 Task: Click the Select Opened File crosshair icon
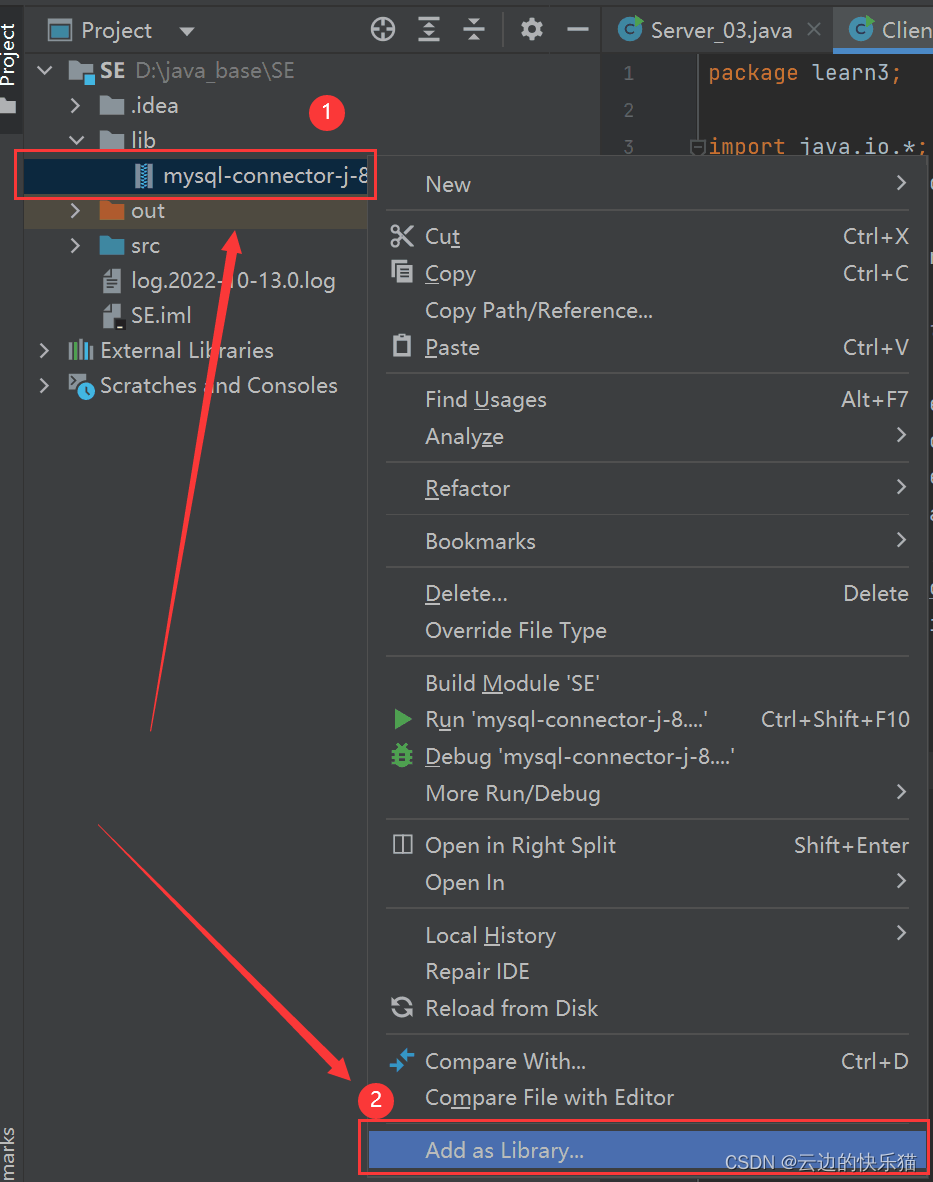(x=383, y=30)
